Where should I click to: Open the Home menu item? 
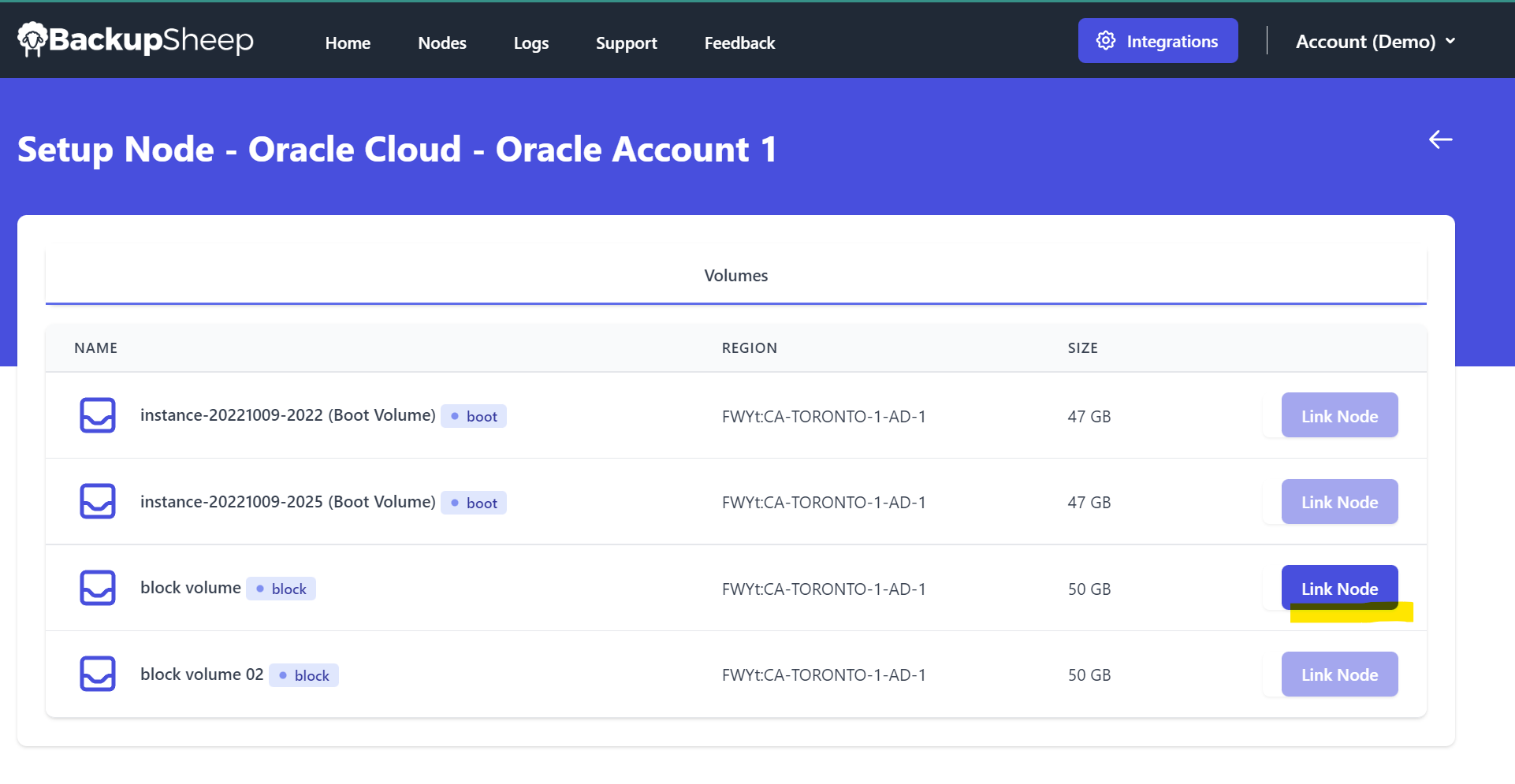click(x=348, y=43)
